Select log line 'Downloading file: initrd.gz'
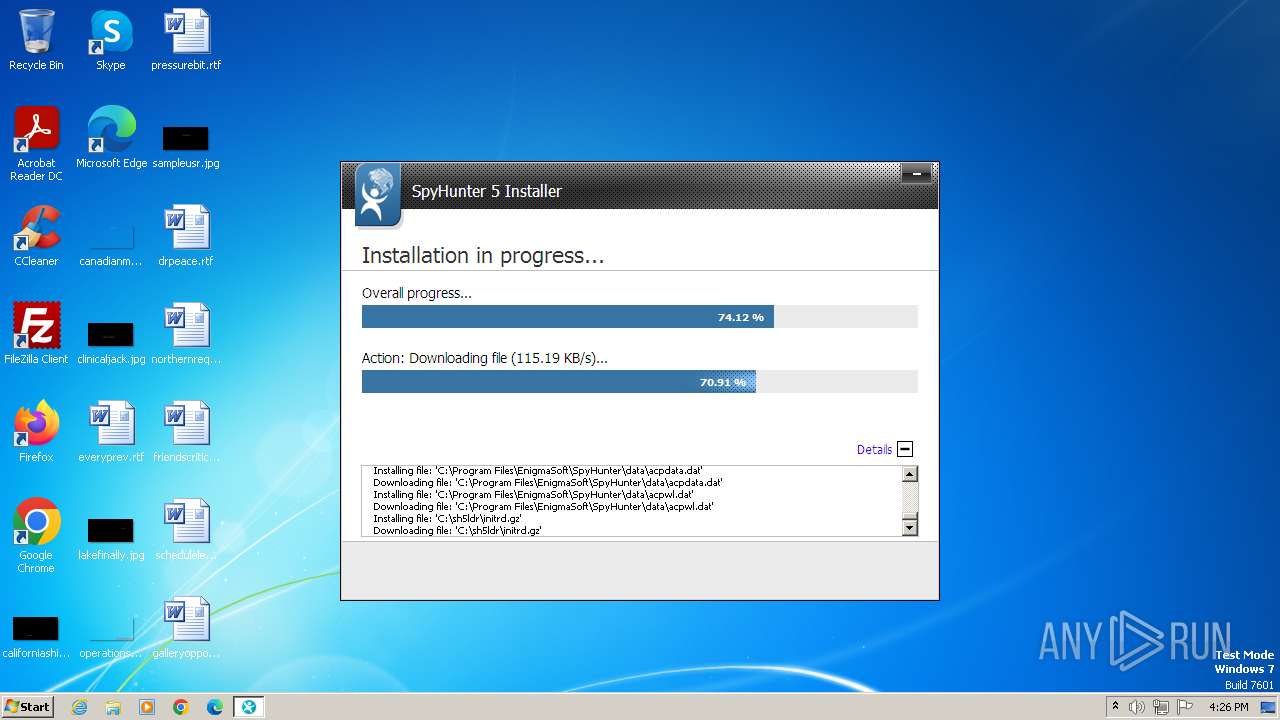 pos(457,531)
